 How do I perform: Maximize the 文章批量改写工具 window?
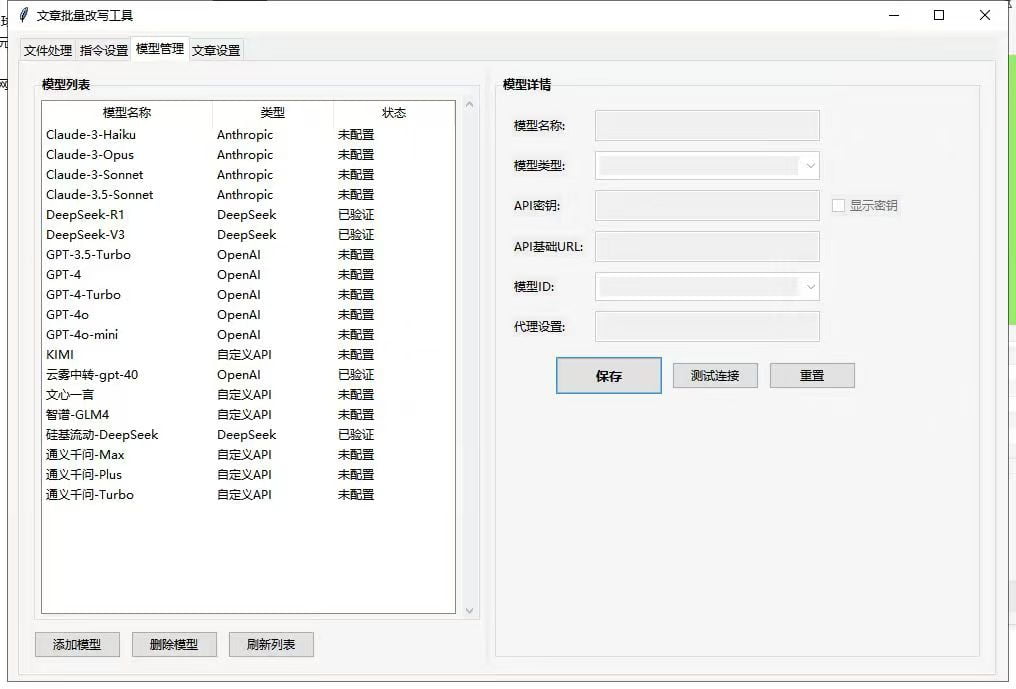pyautogui.click(x=939, y=15)
